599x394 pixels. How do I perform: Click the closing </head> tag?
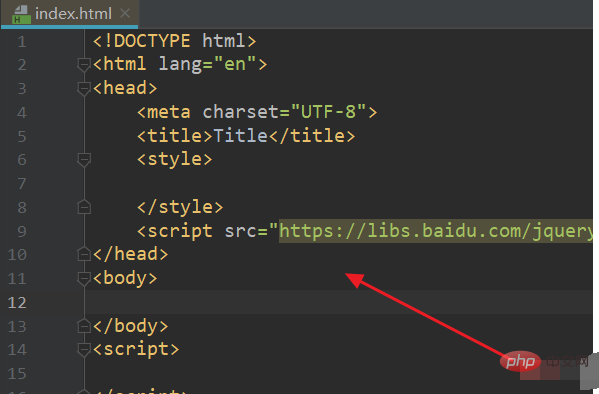coord(130,254)
